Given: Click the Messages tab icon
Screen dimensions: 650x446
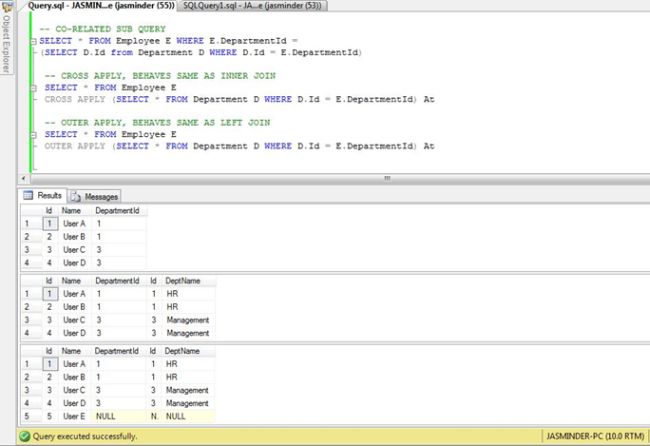Looking at the screenshot, I should [x=77, y=196].
